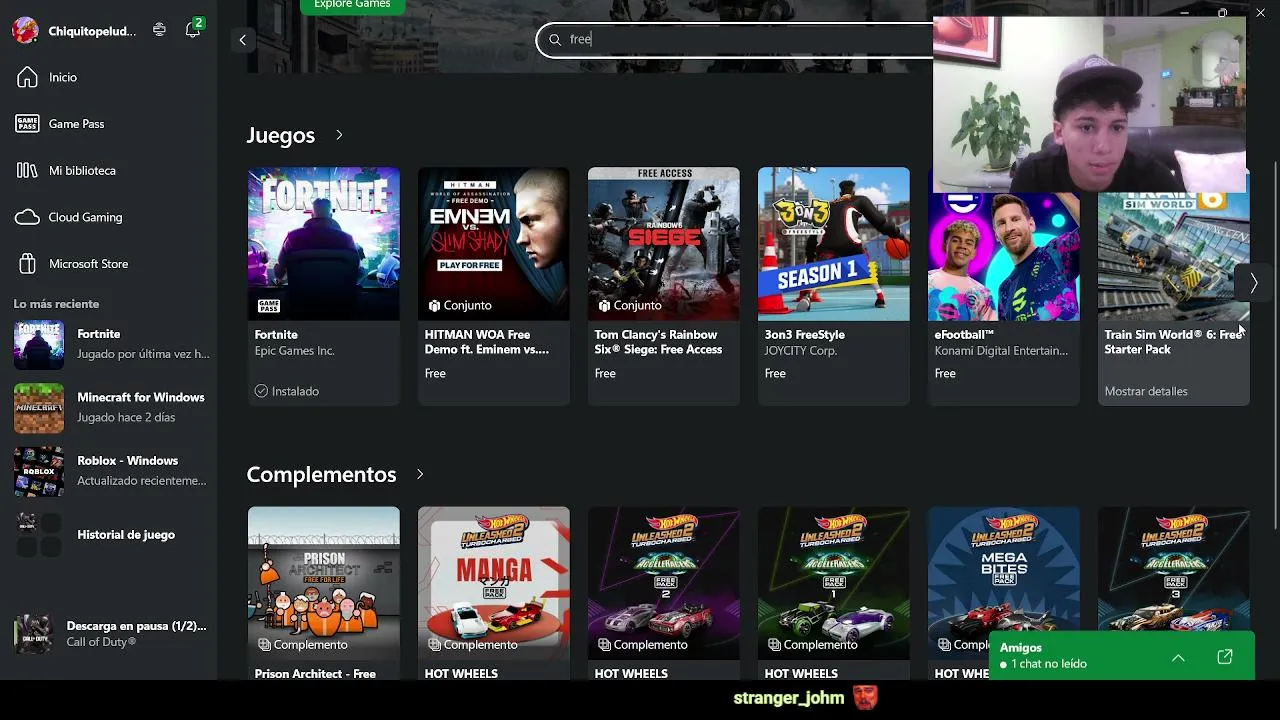Open Roblox - Windows recent entry
Viewport: 1280px width, 720px height.
pyautogui.click(x=110, y=470)
